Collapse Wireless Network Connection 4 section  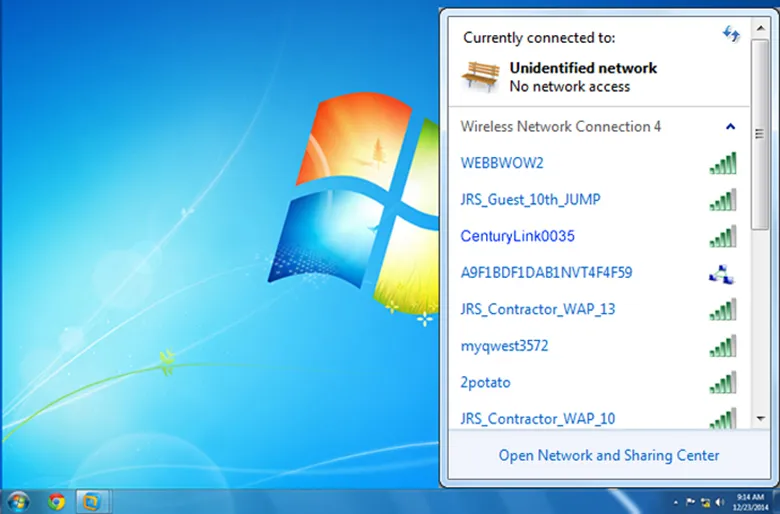(730, 127)
